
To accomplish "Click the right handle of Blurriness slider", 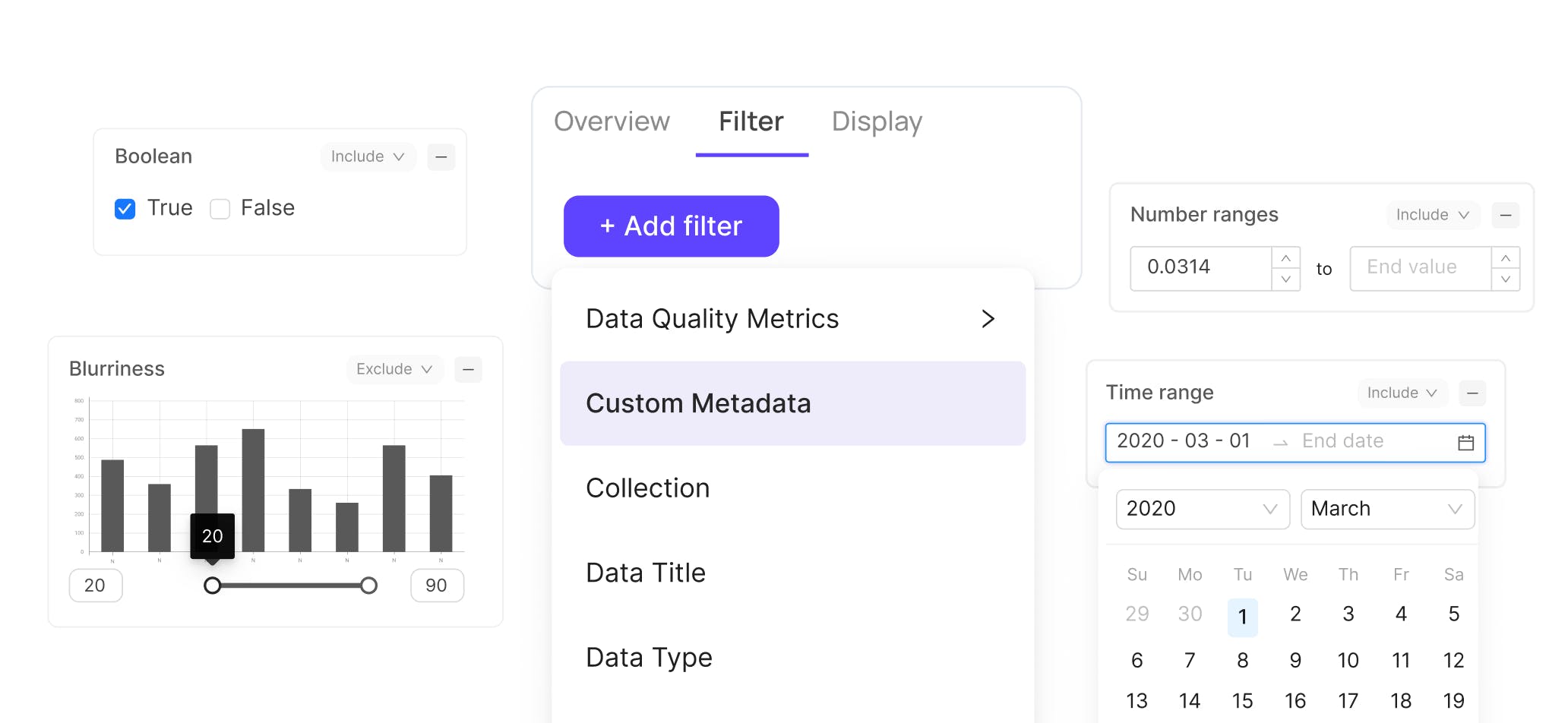I will pyautogui.click(x=368, y=586).
